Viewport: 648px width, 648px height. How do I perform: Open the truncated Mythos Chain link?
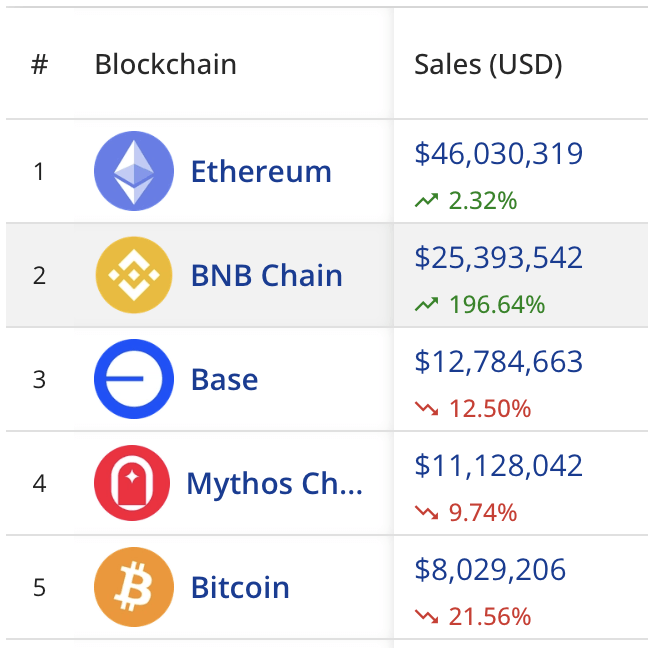click(x=274, y=484)
